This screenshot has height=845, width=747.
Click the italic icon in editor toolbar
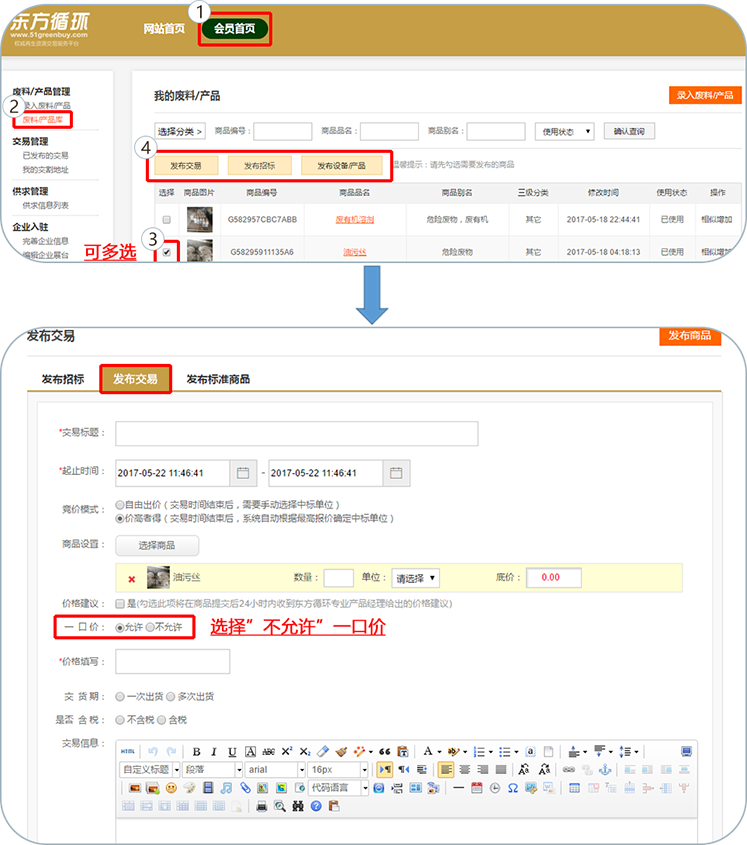click(215, 751)
